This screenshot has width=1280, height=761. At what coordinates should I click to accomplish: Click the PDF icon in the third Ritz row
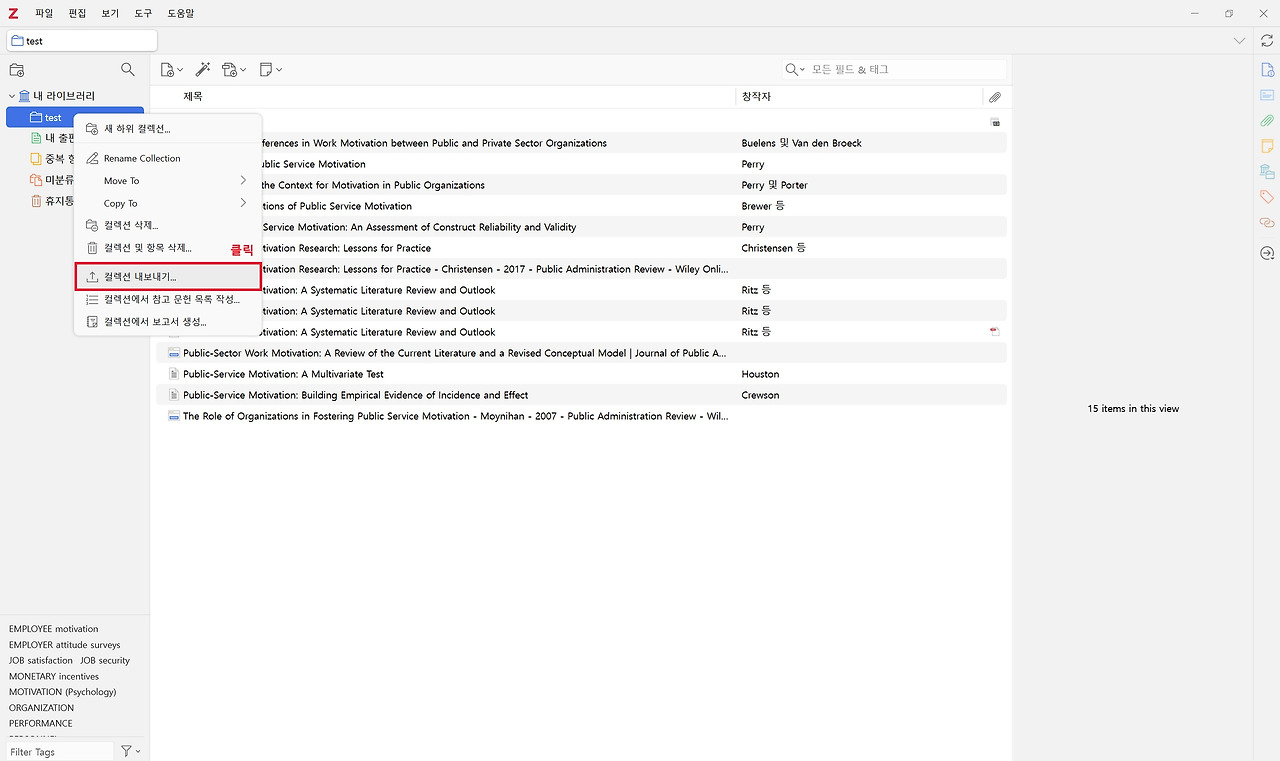[x=995, y=332]
